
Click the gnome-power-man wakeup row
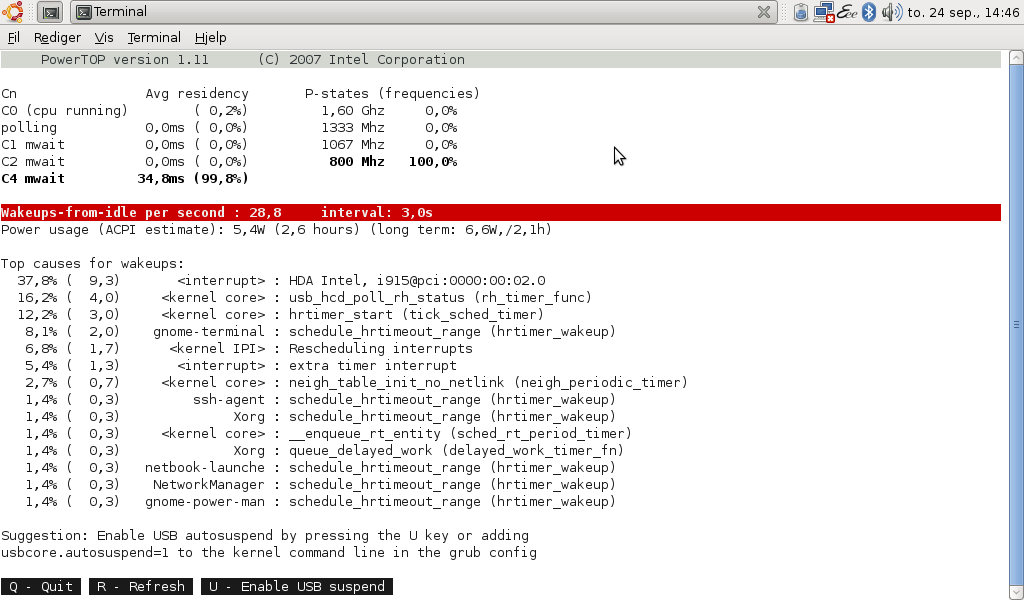coord(321,501)
